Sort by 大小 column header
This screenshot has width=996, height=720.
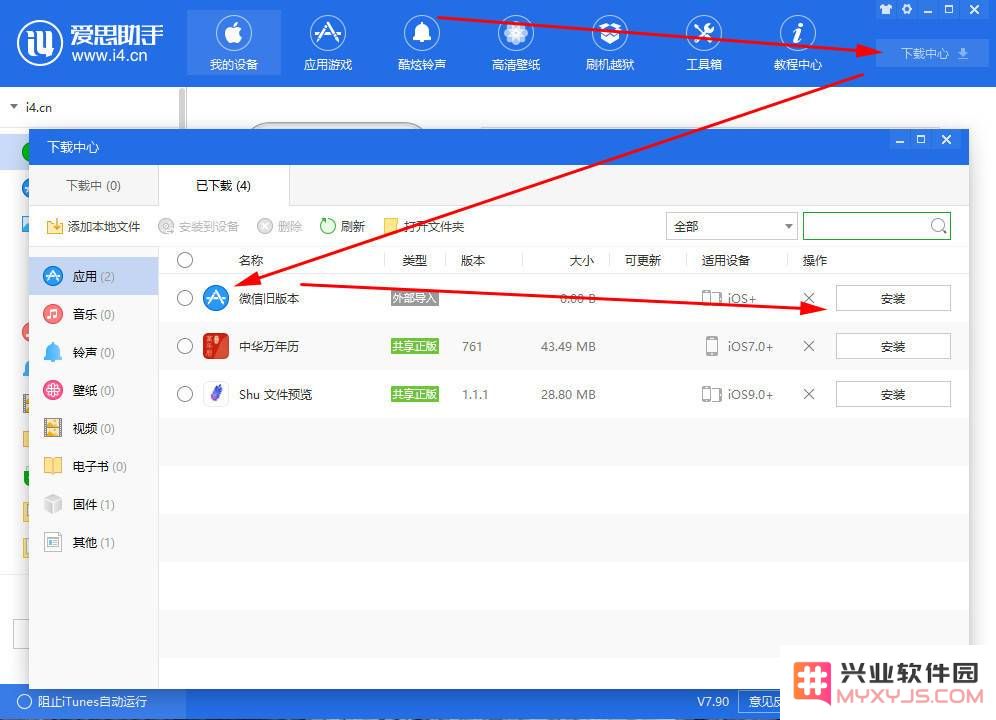tap(581, 261)
